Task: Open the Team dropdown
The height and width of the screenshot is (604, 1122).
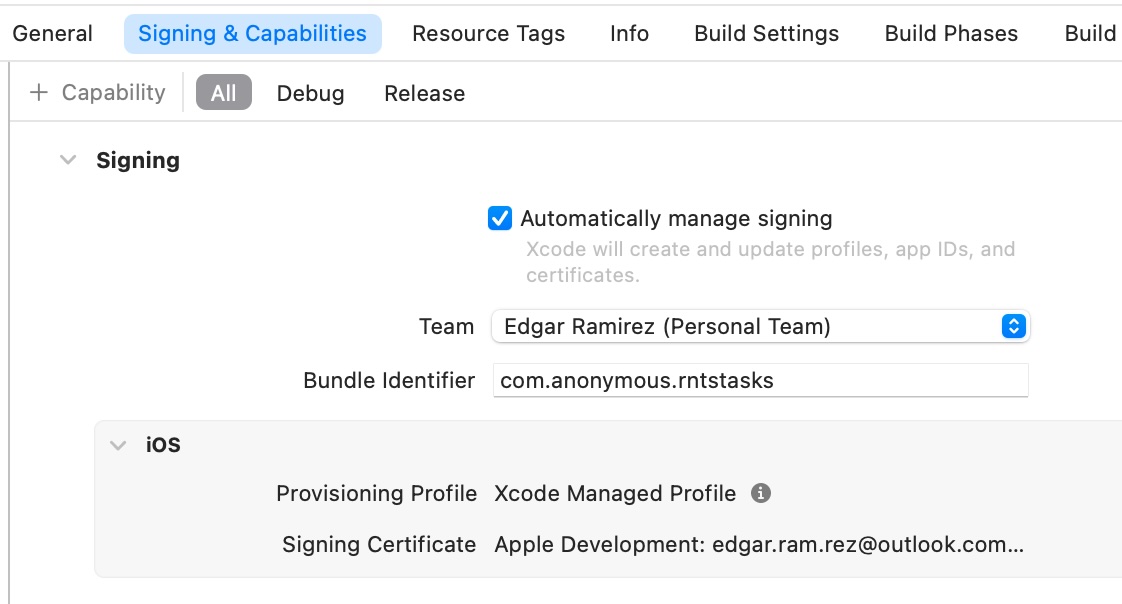Action: tap(760, 326)
